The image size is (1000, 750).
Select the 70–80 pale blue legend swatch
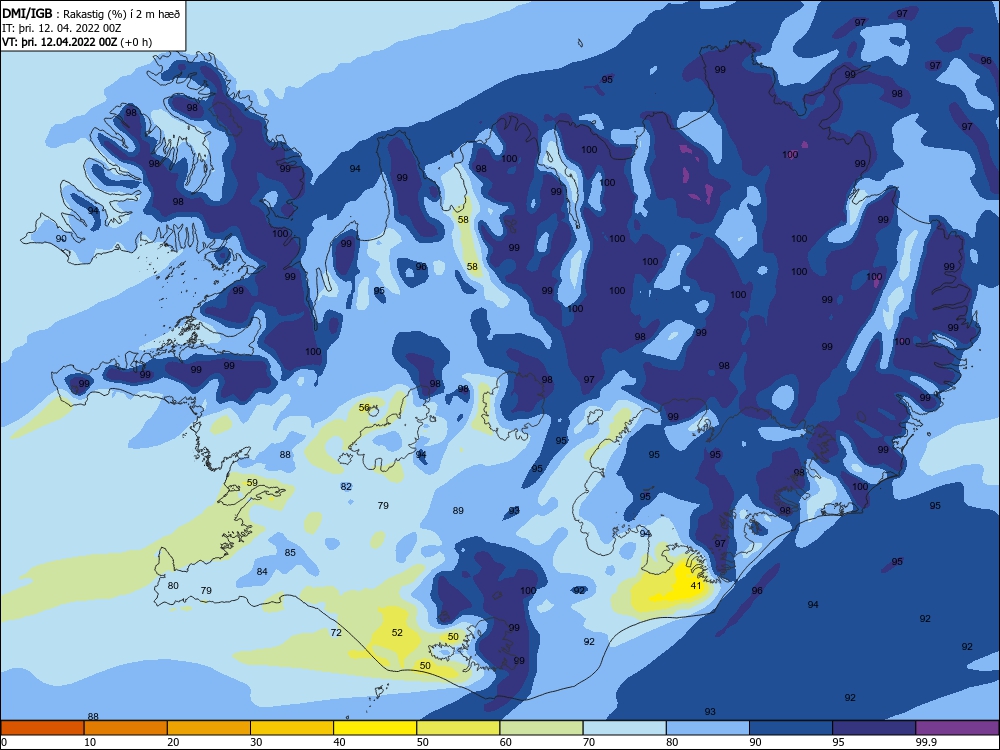(x=624, y=728)
